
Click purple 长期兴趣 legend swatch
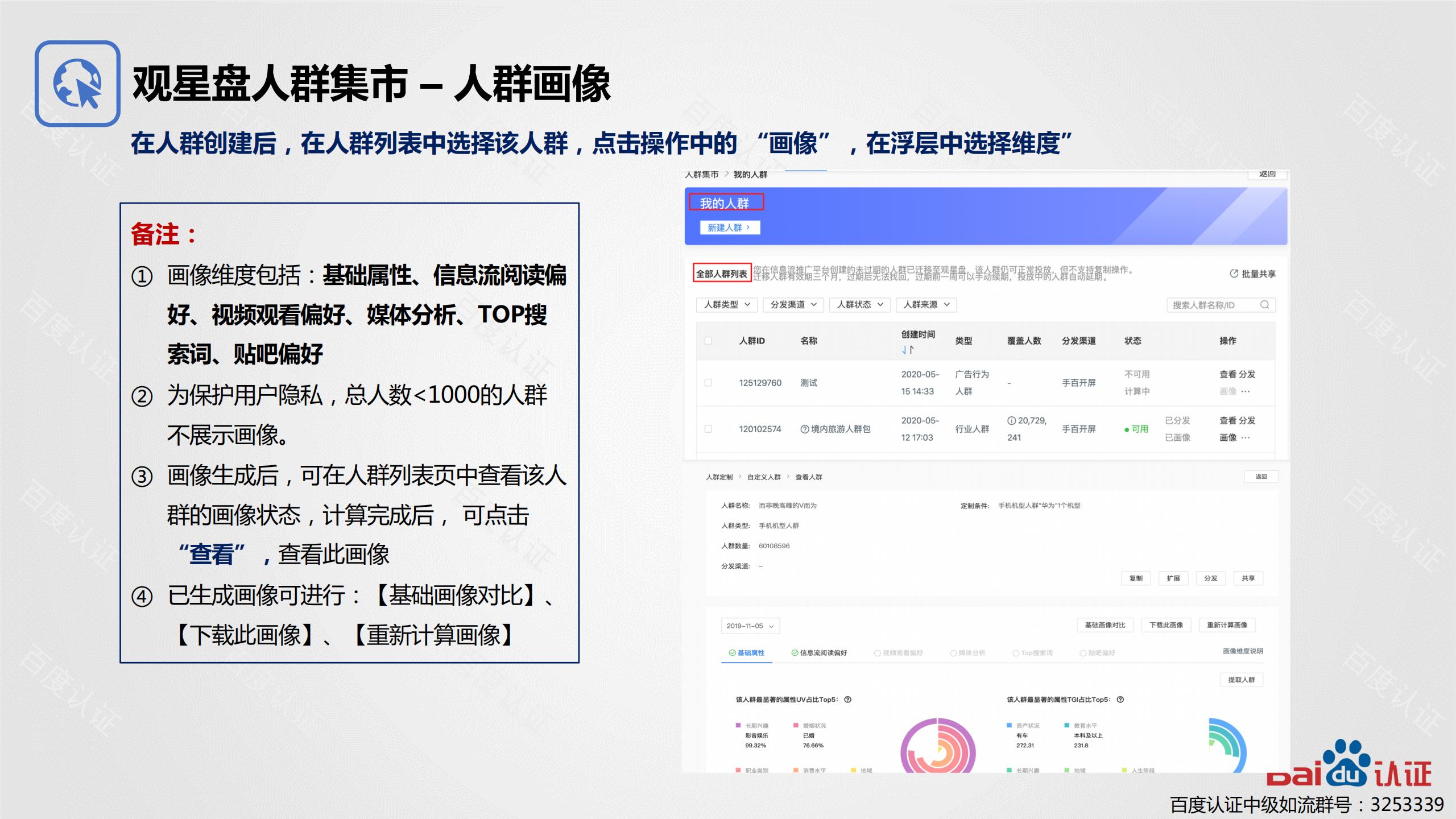click(x=738, y=726)
